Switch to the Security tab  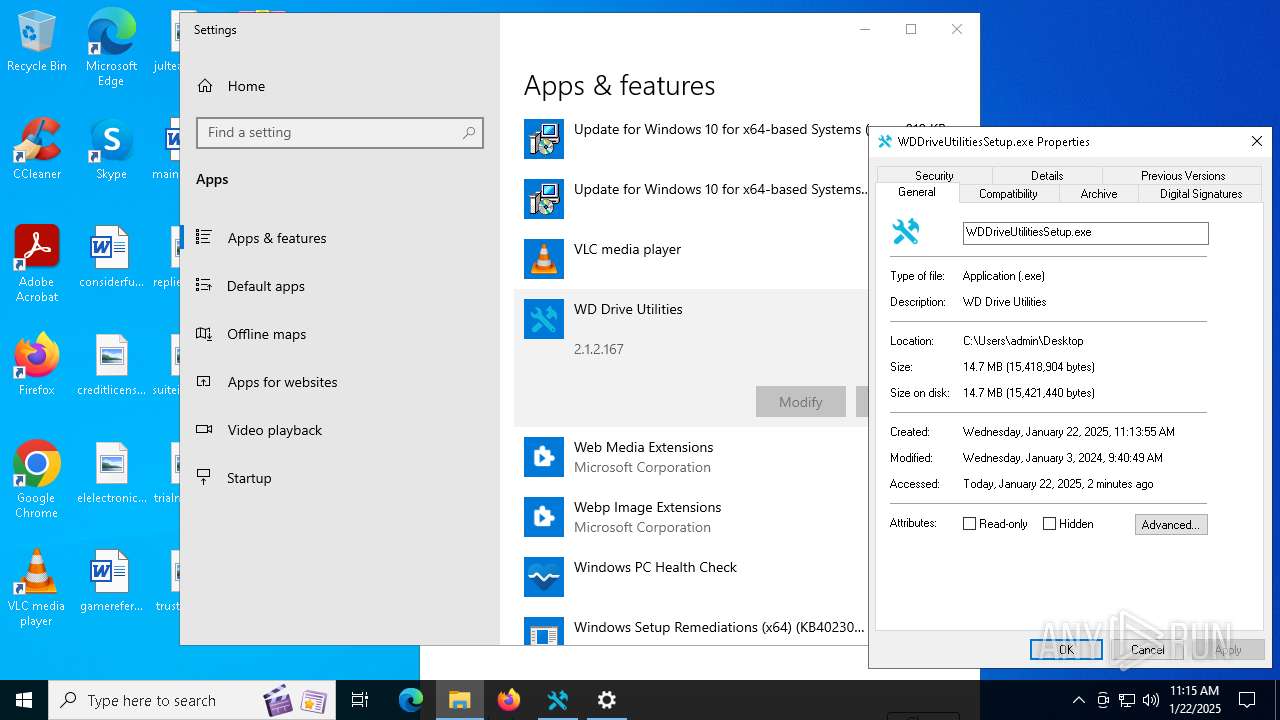[x=934, y=175]
